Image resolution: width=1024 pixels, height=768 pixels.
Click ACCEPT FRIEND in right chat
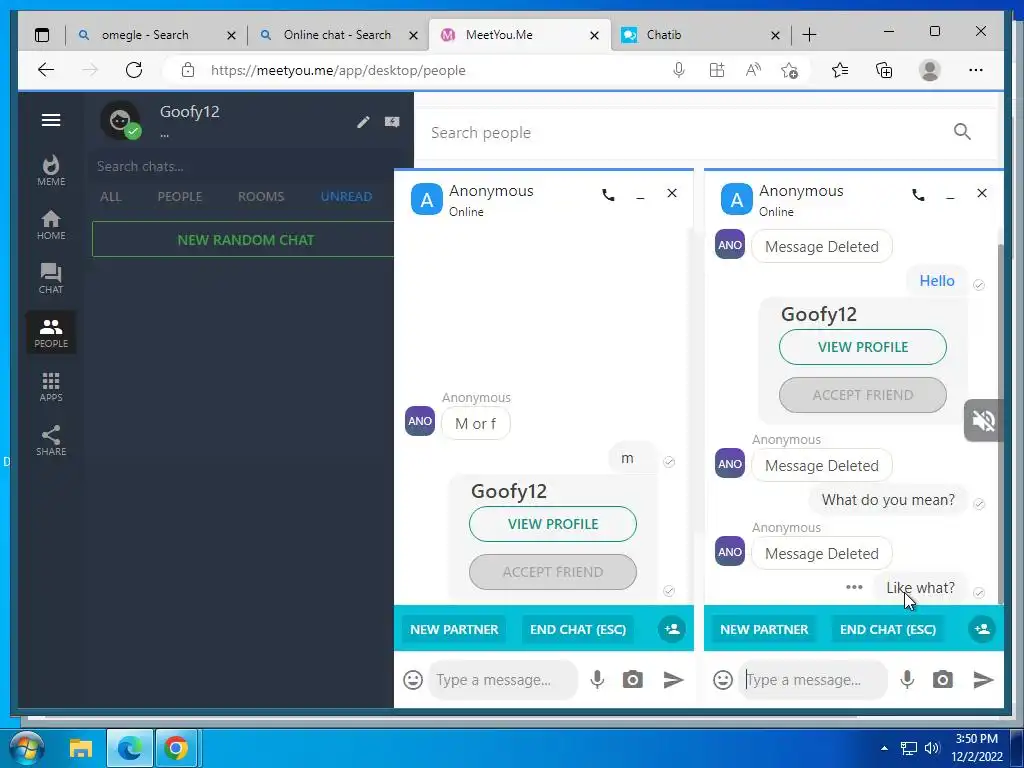pos(863,395)
